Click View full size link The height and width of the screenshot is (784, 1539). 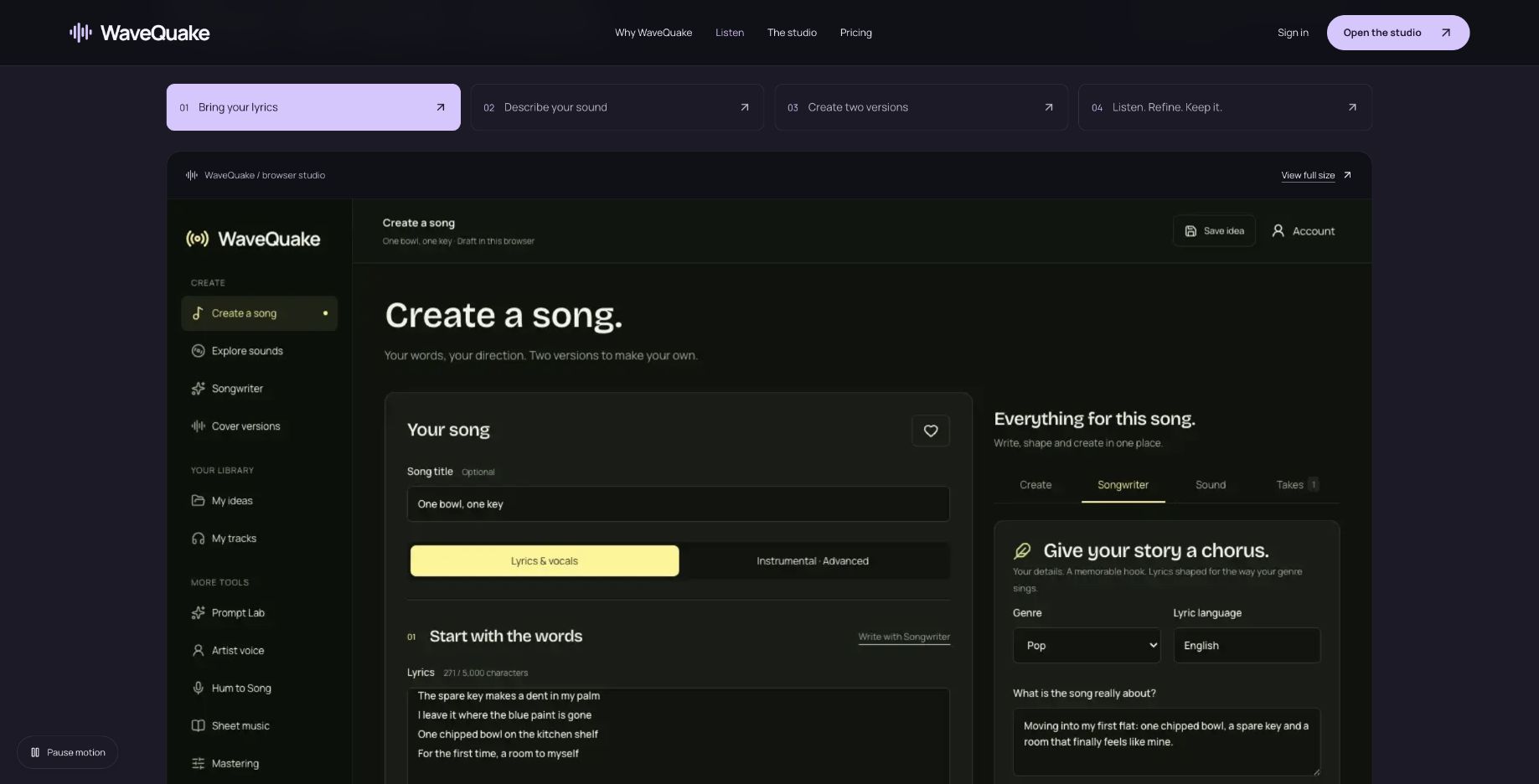coord(1315,175)
